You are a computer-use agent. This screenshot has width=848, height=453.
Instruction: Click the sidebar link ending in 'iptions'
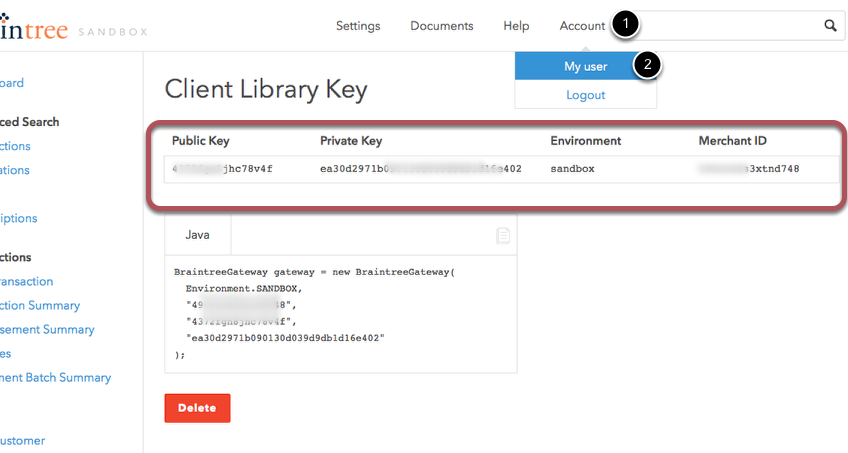click(x=18, y=218)
